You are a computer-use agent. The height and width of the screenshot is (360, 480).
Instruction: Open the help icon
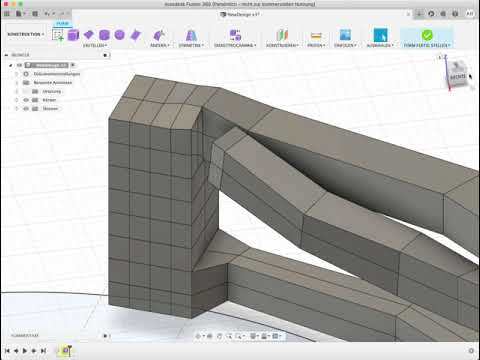click(x=455, y=14)
